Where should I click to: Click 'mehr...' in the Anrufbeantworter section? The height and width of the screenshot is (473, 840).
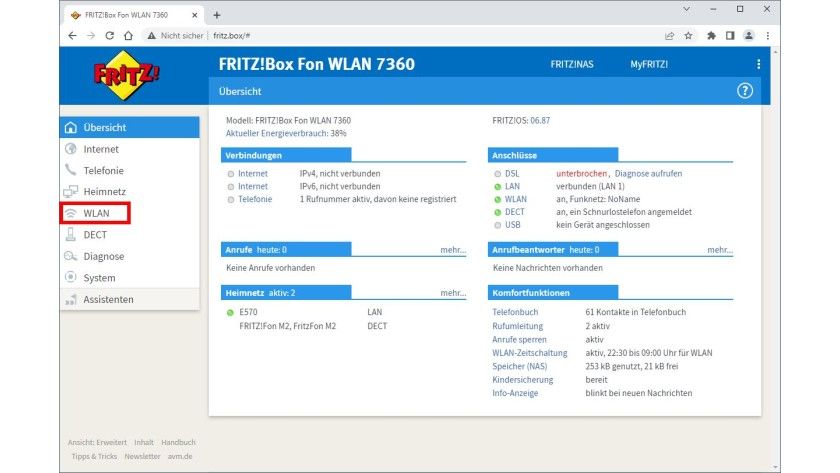(720, 250)
